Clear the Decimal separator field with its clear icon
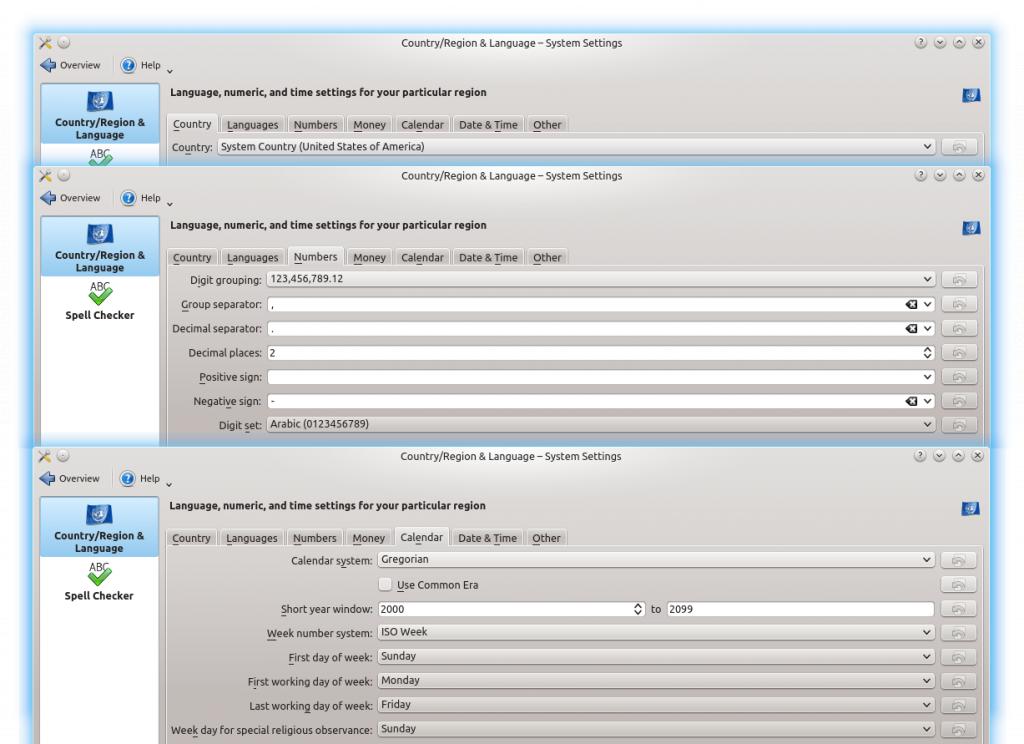Image resolution: width=1024 pixels, height=744 pixels. tap(911, 328)
